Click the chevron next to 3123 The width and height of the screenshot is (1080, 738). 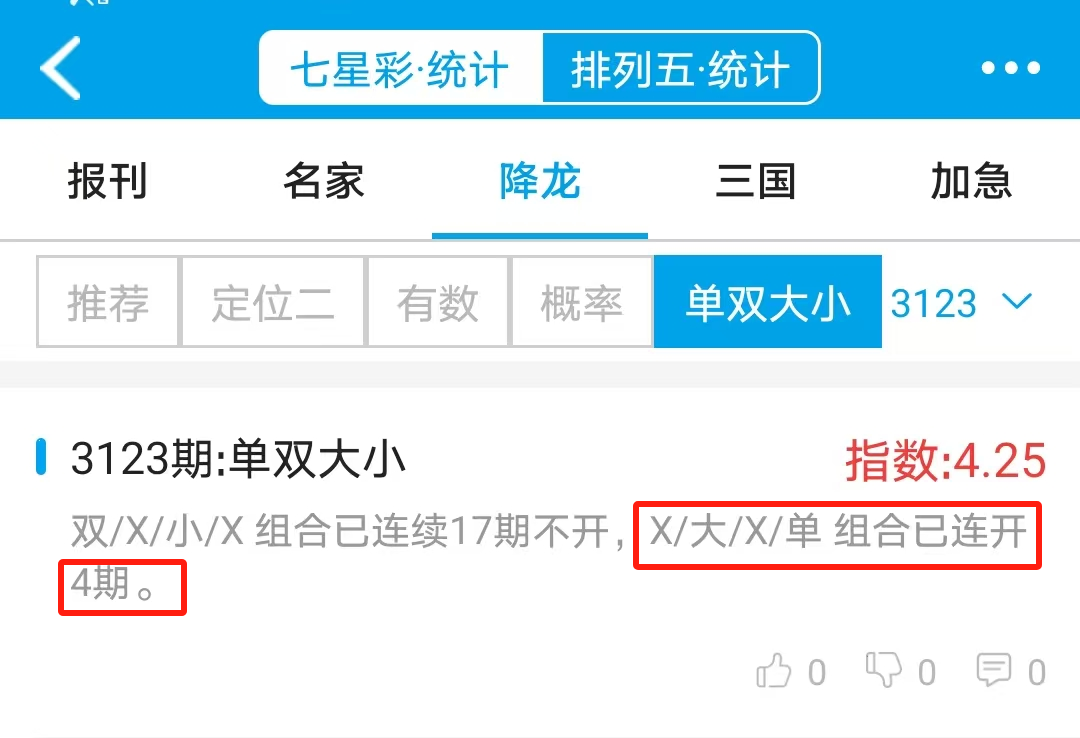pos(1017,301)
